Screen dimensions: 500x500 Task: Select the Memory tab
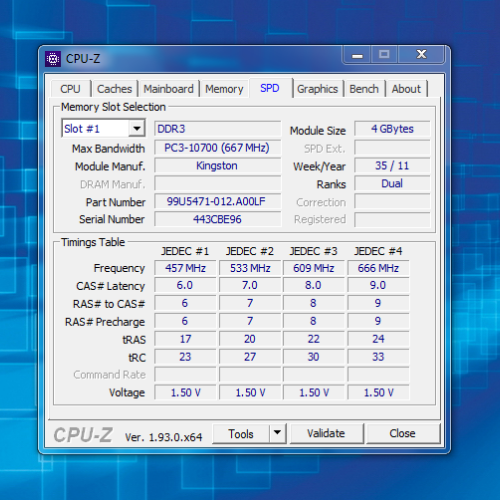[x=224, y=89]
